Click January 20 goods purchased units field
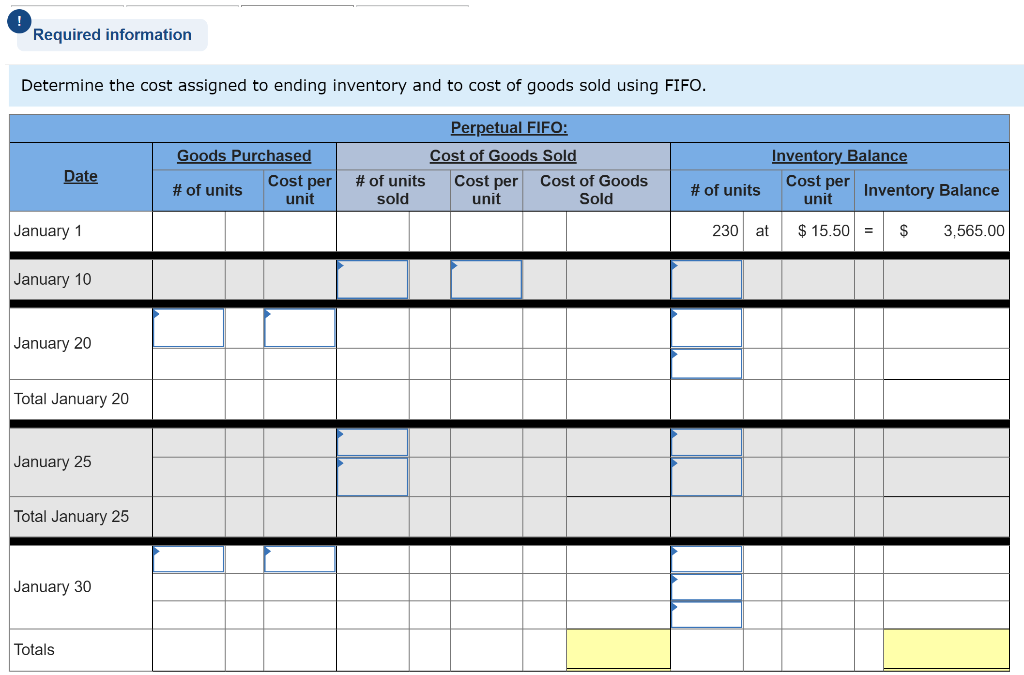This screenshot has height=675, width=1024. pos(188,325)
